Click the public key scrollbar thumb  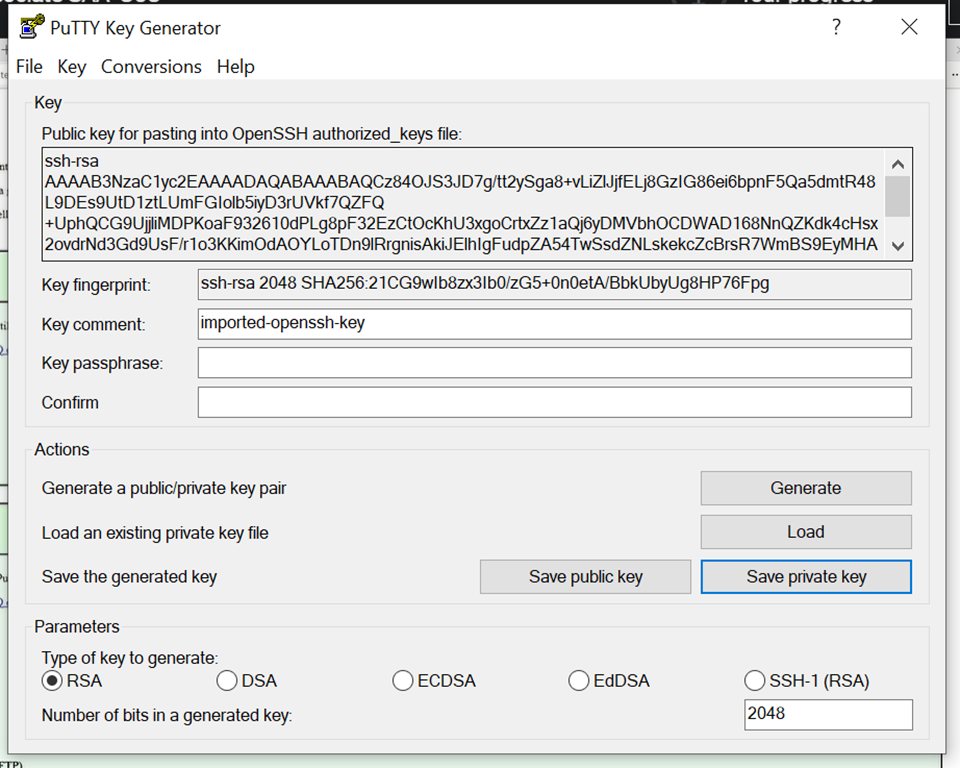tap(898, 196)
